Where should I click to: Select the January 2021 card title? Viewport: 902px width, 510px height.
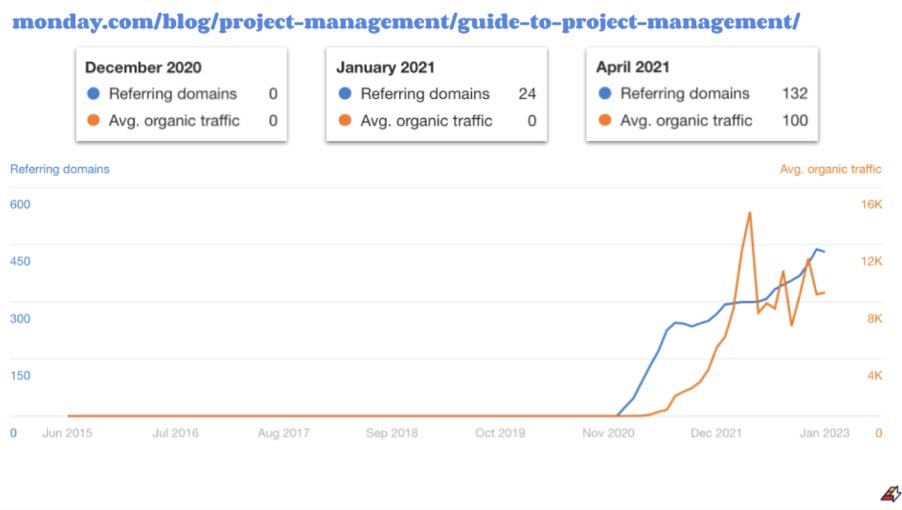pyautogui.click(x=385, y=67)
